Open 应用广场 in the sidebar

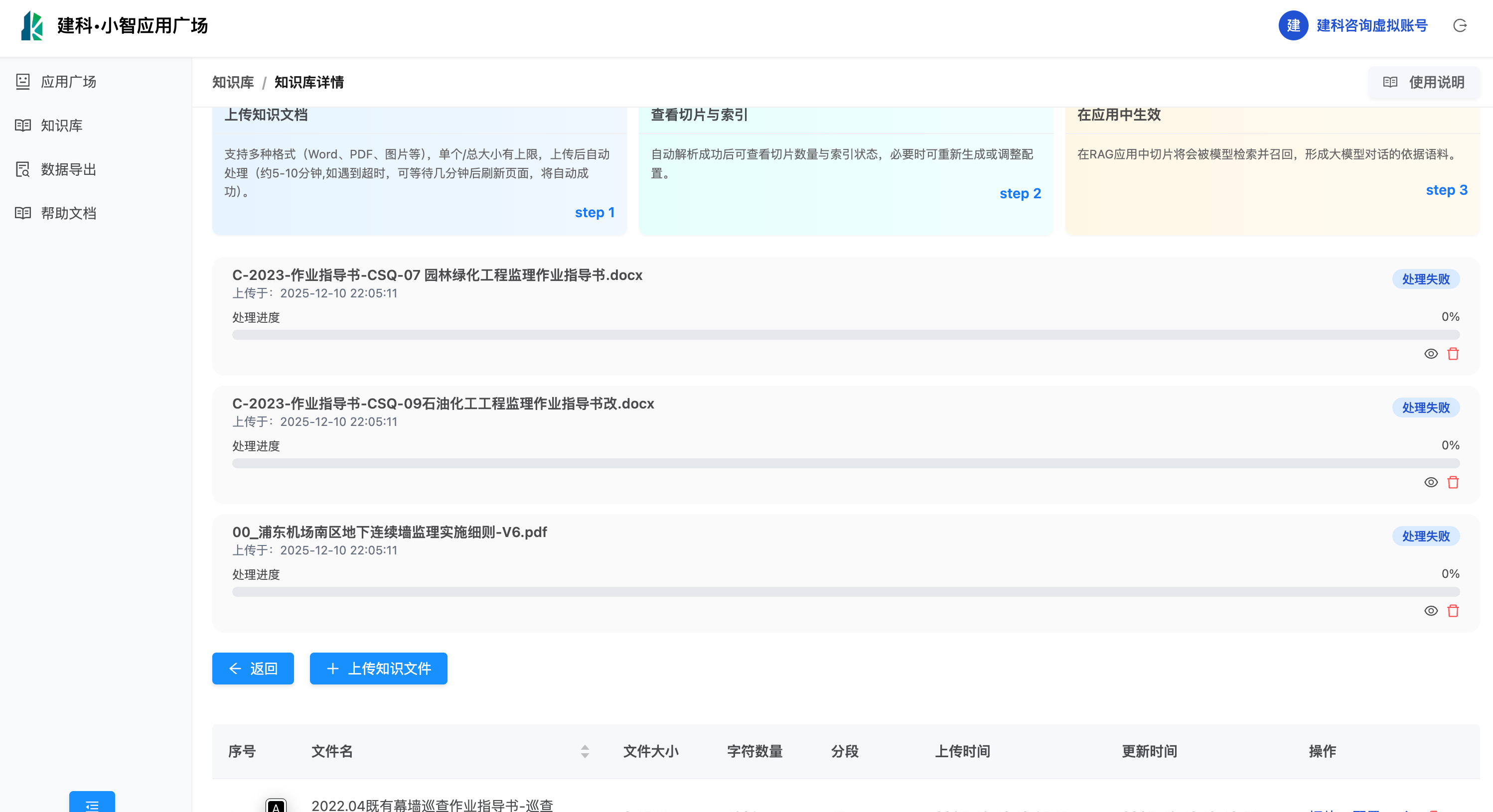pos(68,82)
